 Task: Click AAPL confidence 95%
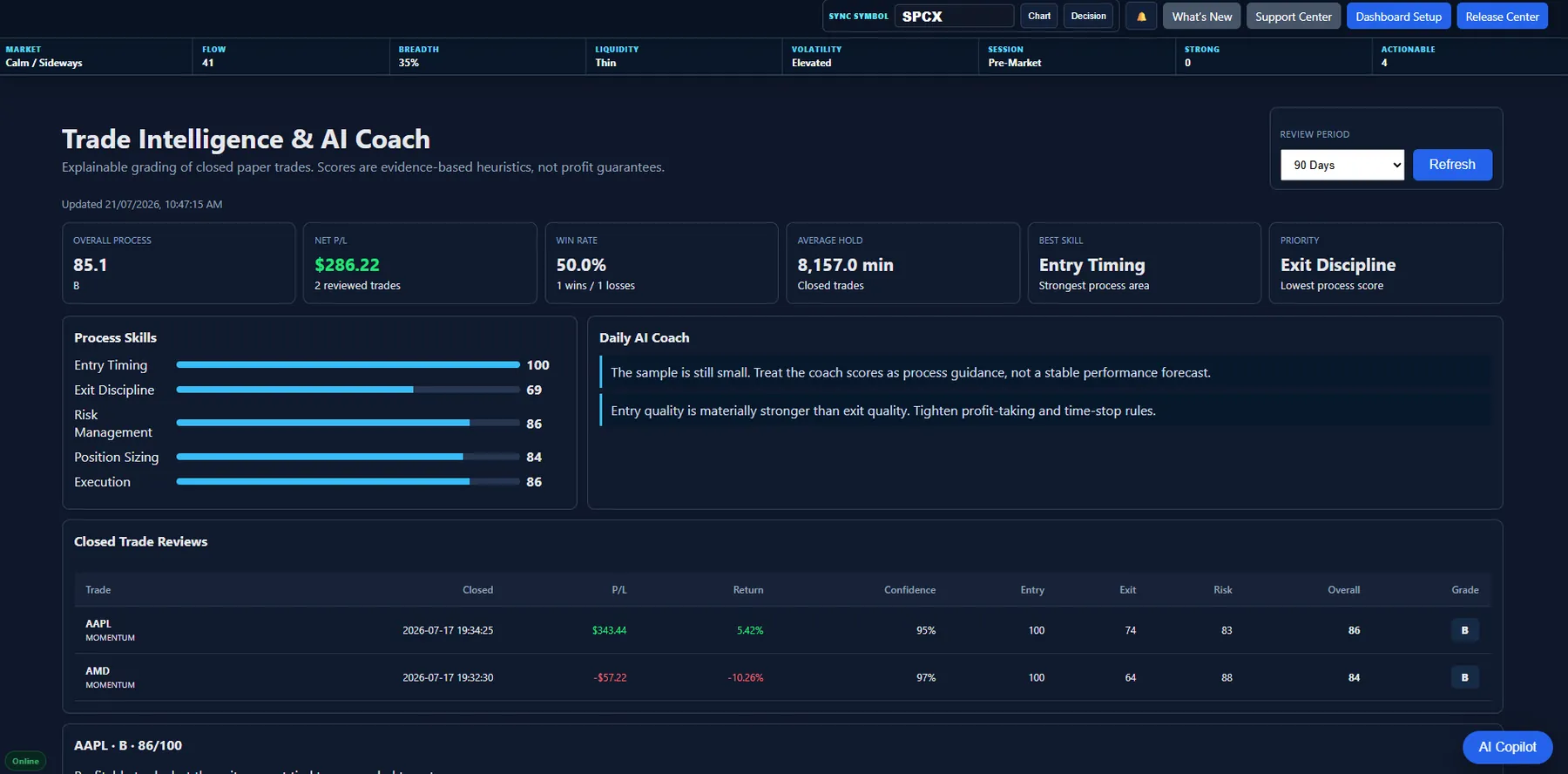(926, 630)
